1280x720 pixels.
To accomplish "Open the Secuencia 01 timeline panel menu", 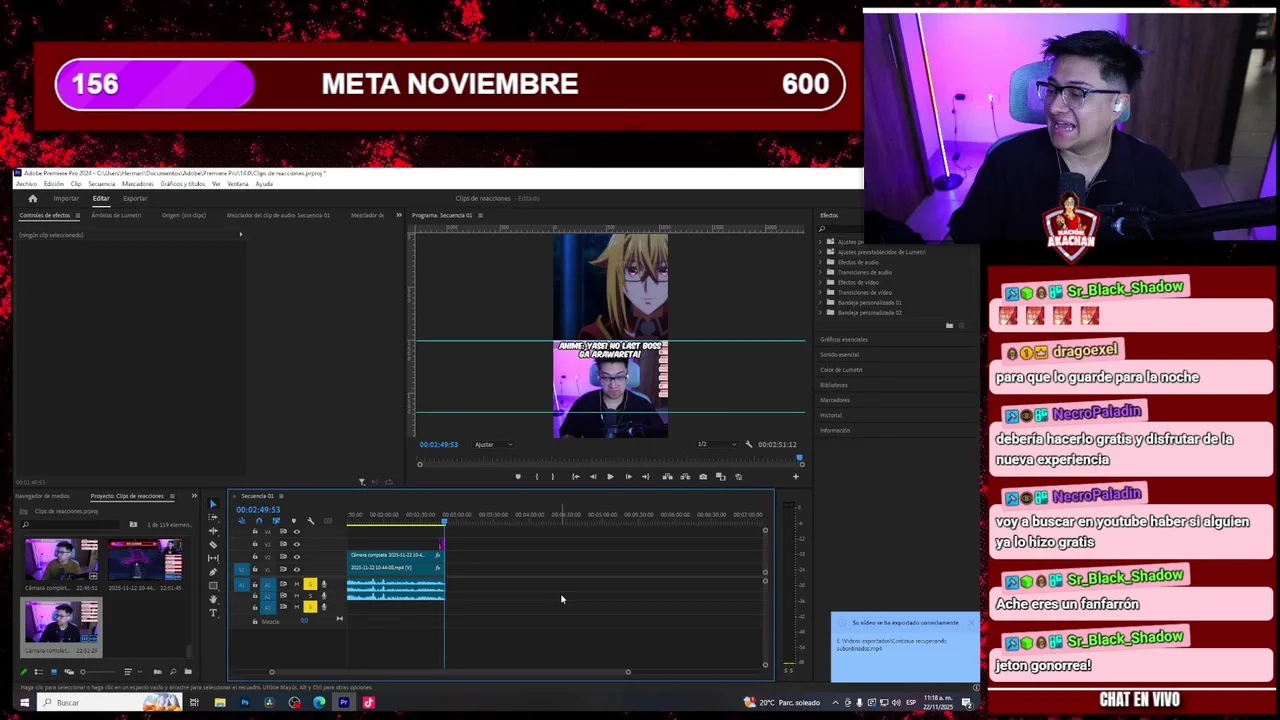I will pyautogui.click(x=282, y=496).
